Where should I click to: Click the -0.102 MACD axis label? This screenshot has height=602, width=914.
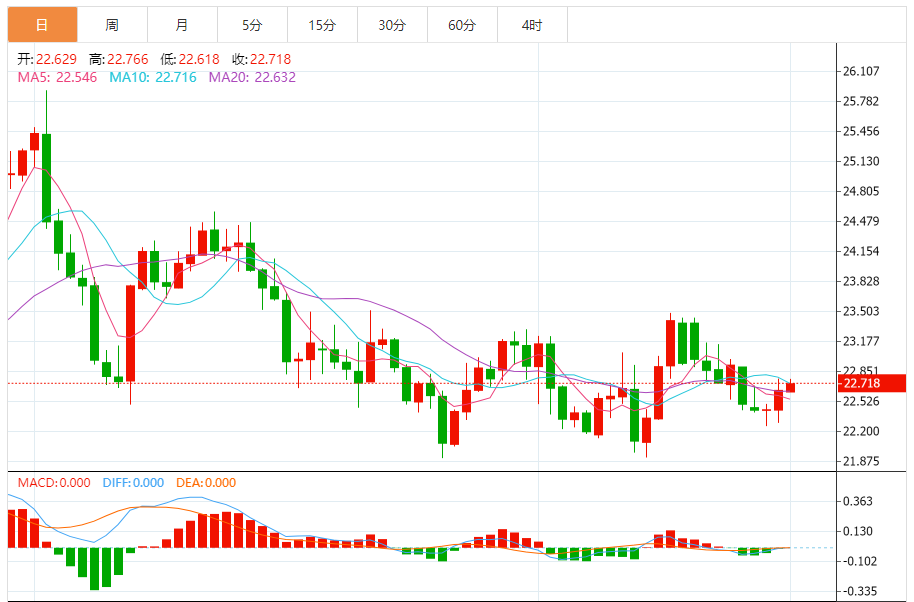click(860, 562)
